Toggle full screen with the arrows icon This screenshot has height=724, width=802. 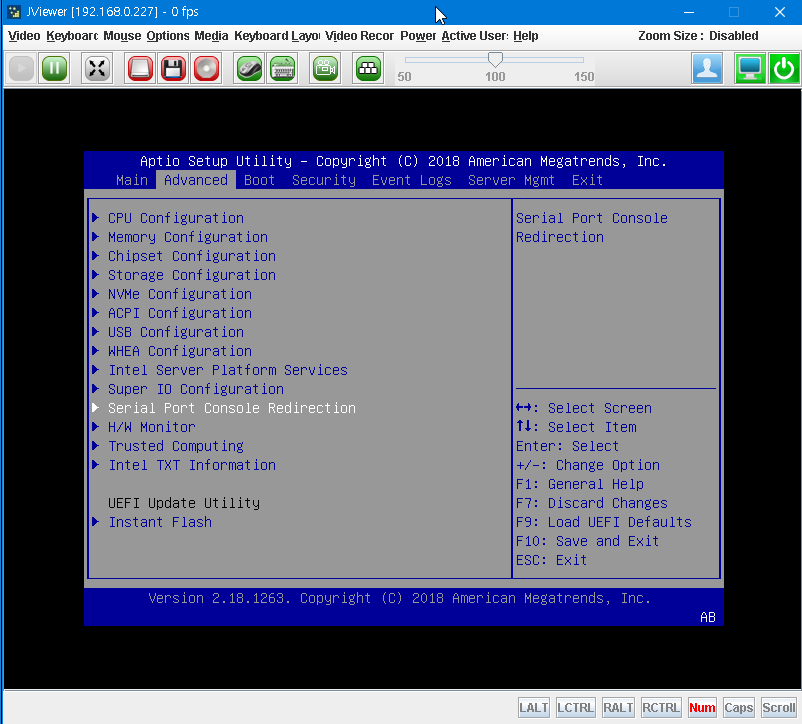tap(97, 69)
